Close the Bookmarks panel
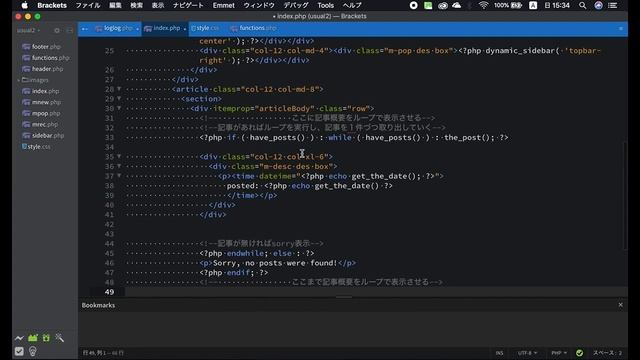This screenshot has width=640, height=360. (x=620, y=305)
